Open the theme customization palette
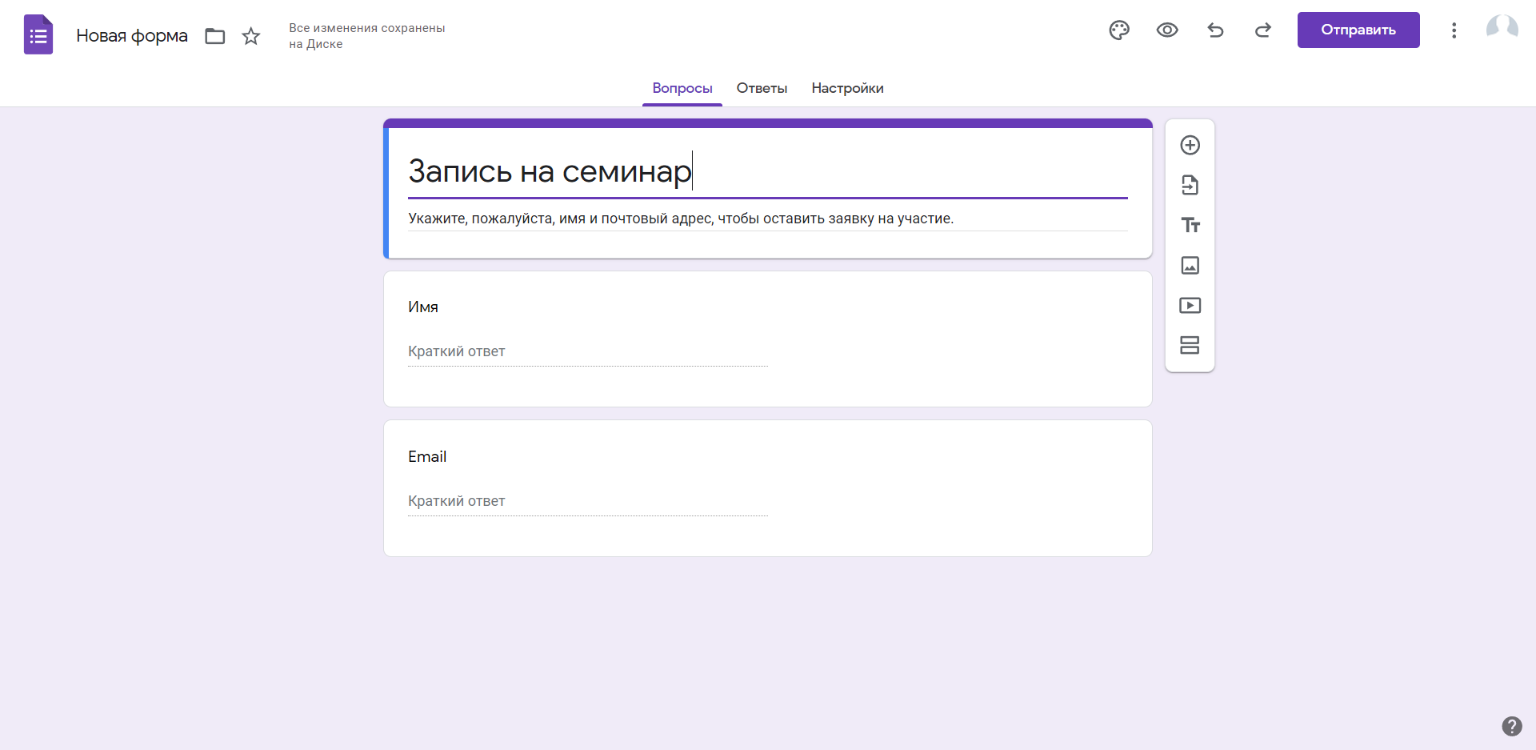 (1119, 30)
